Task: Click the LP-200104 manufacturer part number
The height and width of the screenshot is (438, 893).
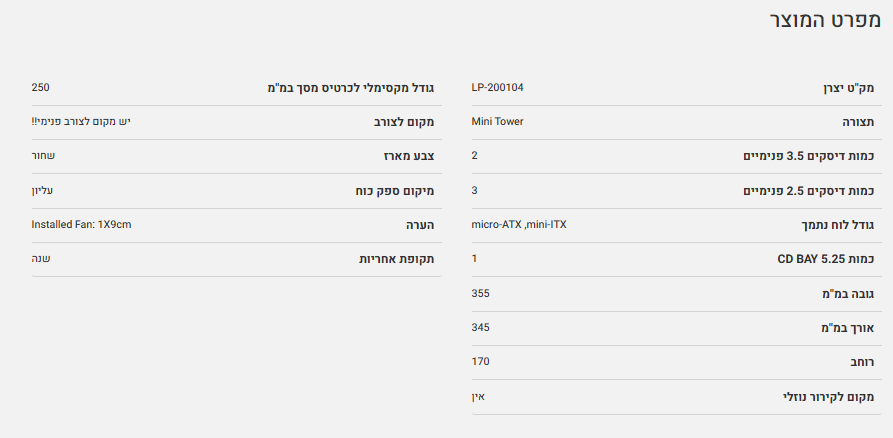Action: (x=497, y=87)
